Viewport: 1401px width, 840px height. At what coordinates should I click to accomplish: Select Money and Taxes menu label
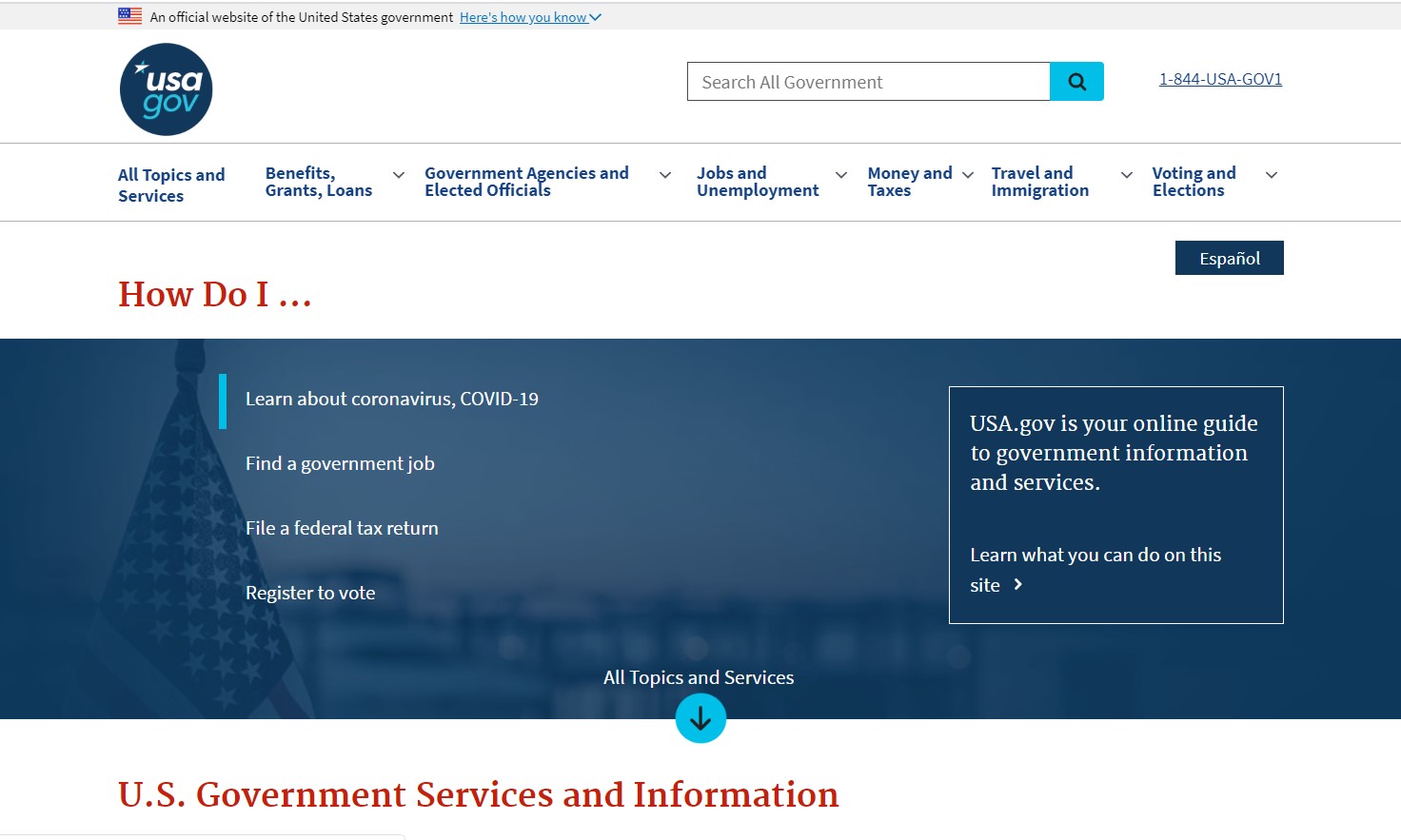[x=909, y=182]
